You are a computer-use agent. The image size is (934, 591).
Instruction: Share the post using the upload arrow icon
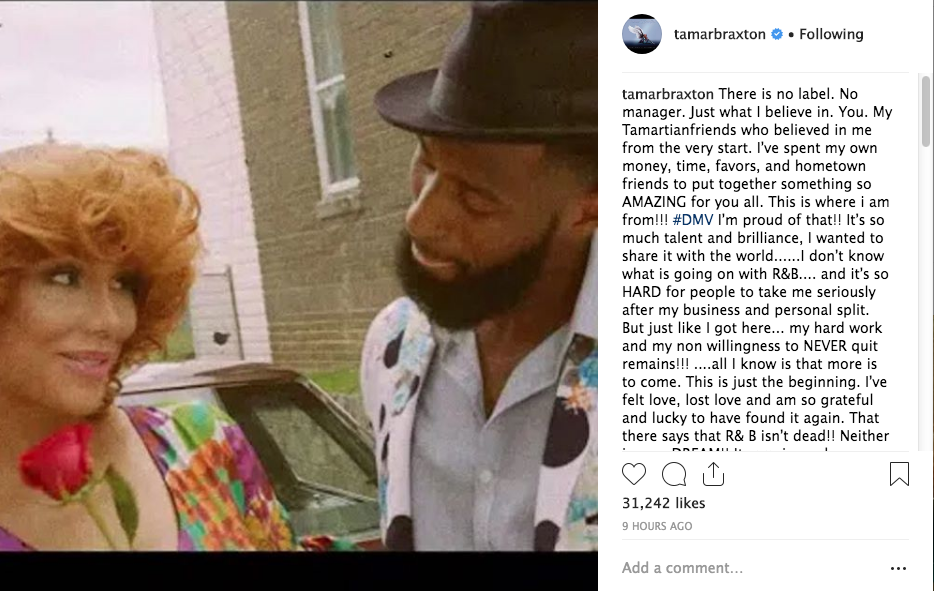coord(713,474)
